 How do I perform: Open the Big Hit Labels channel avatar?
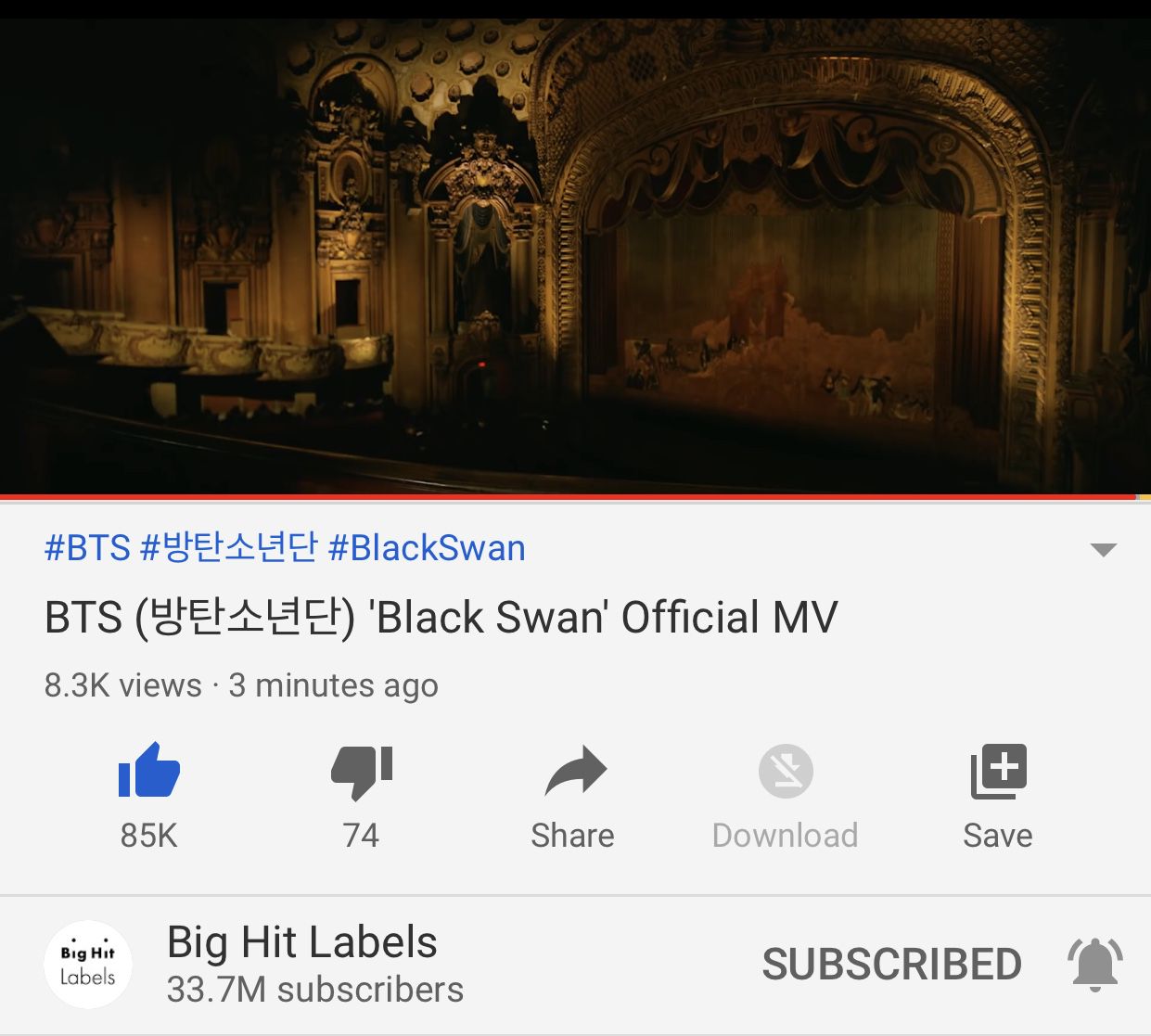pos(88,965)
